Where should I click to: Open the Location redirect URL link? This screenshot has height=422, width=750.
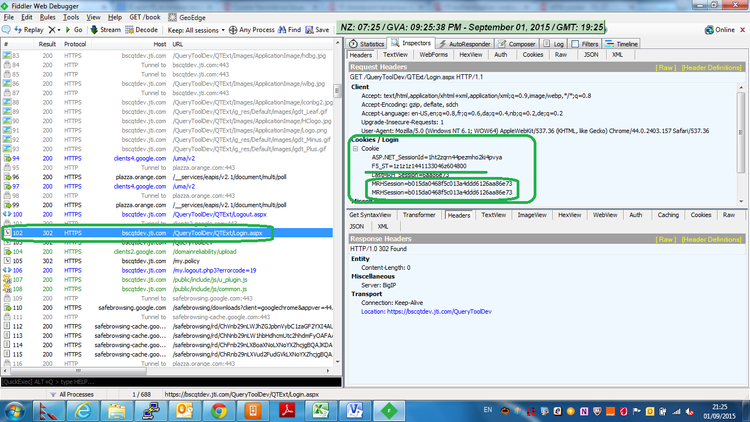point(439,311)
